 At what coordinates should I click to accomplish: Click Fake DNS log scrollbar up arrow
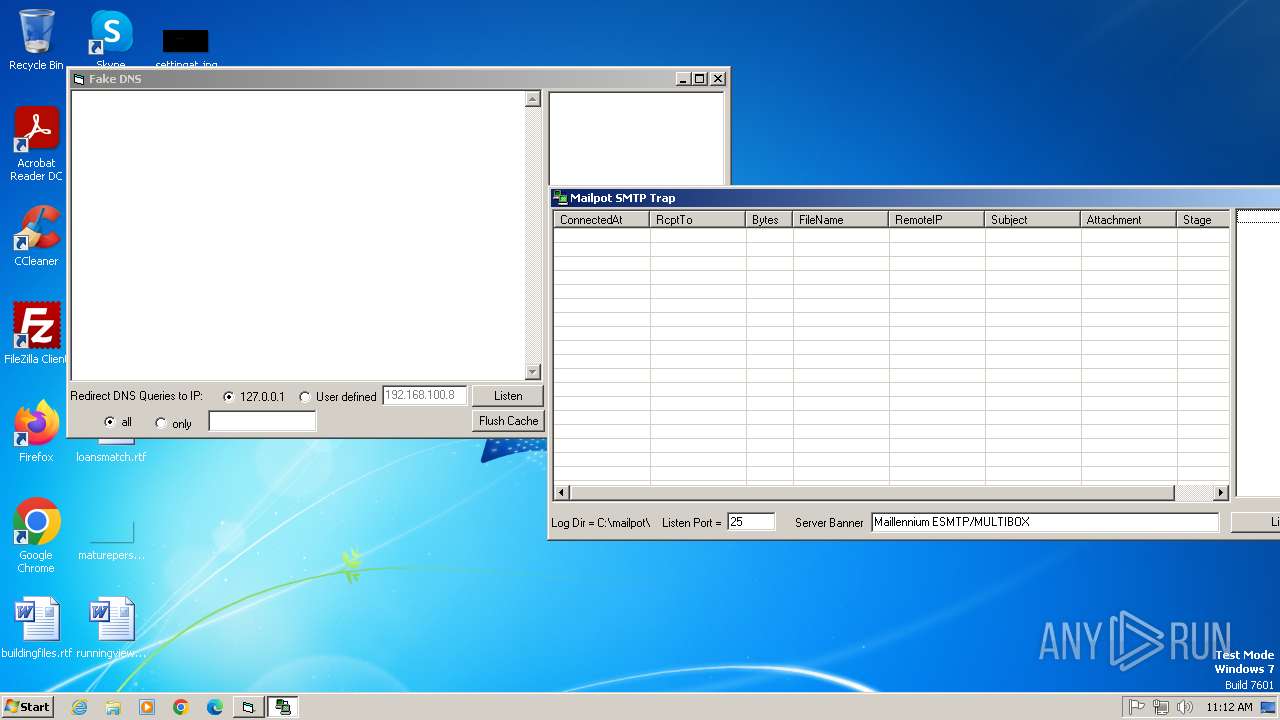click(533, 99)
